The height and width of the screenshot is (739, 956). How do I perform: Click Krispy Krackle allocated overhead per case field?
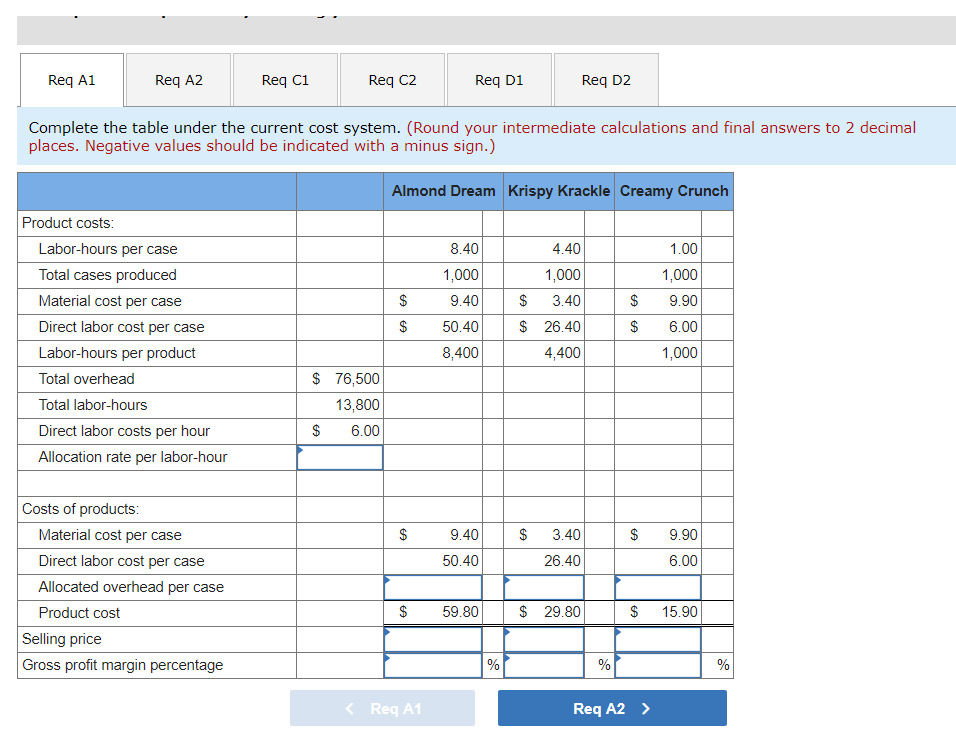pos(544,587)
